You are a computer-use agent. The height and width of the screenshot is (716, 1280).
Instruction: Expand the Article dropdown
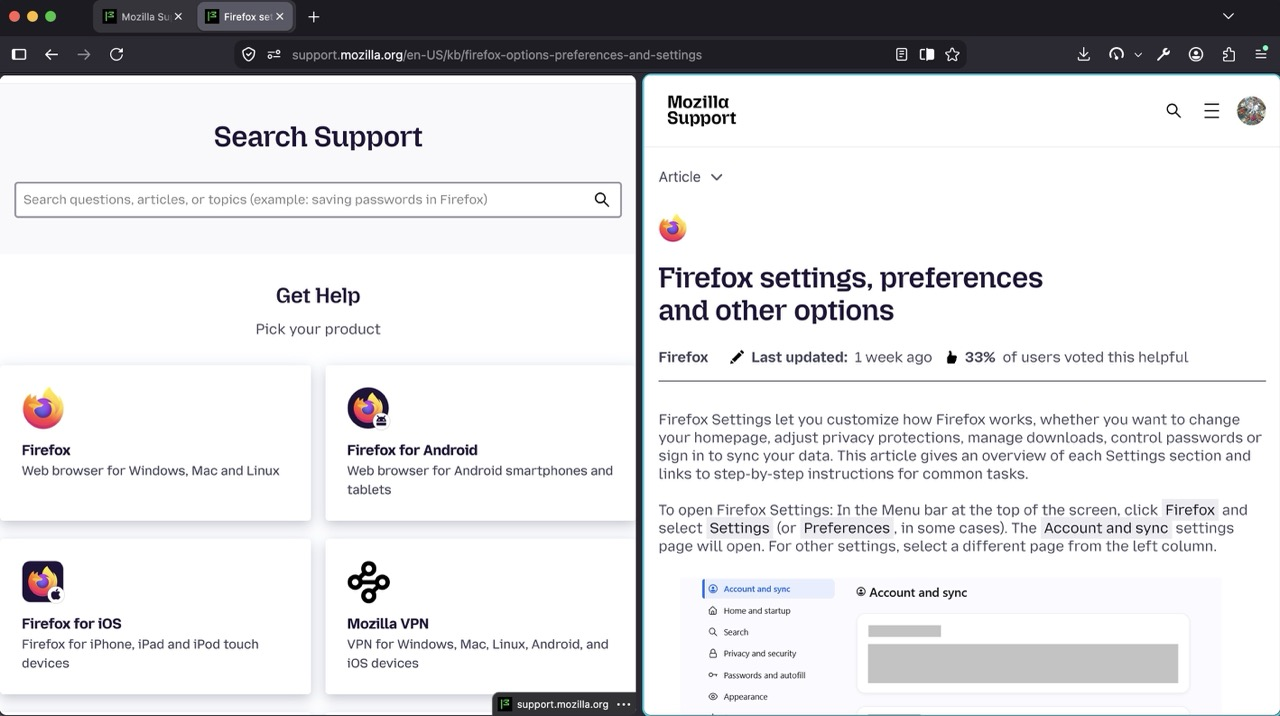point(690,177)
